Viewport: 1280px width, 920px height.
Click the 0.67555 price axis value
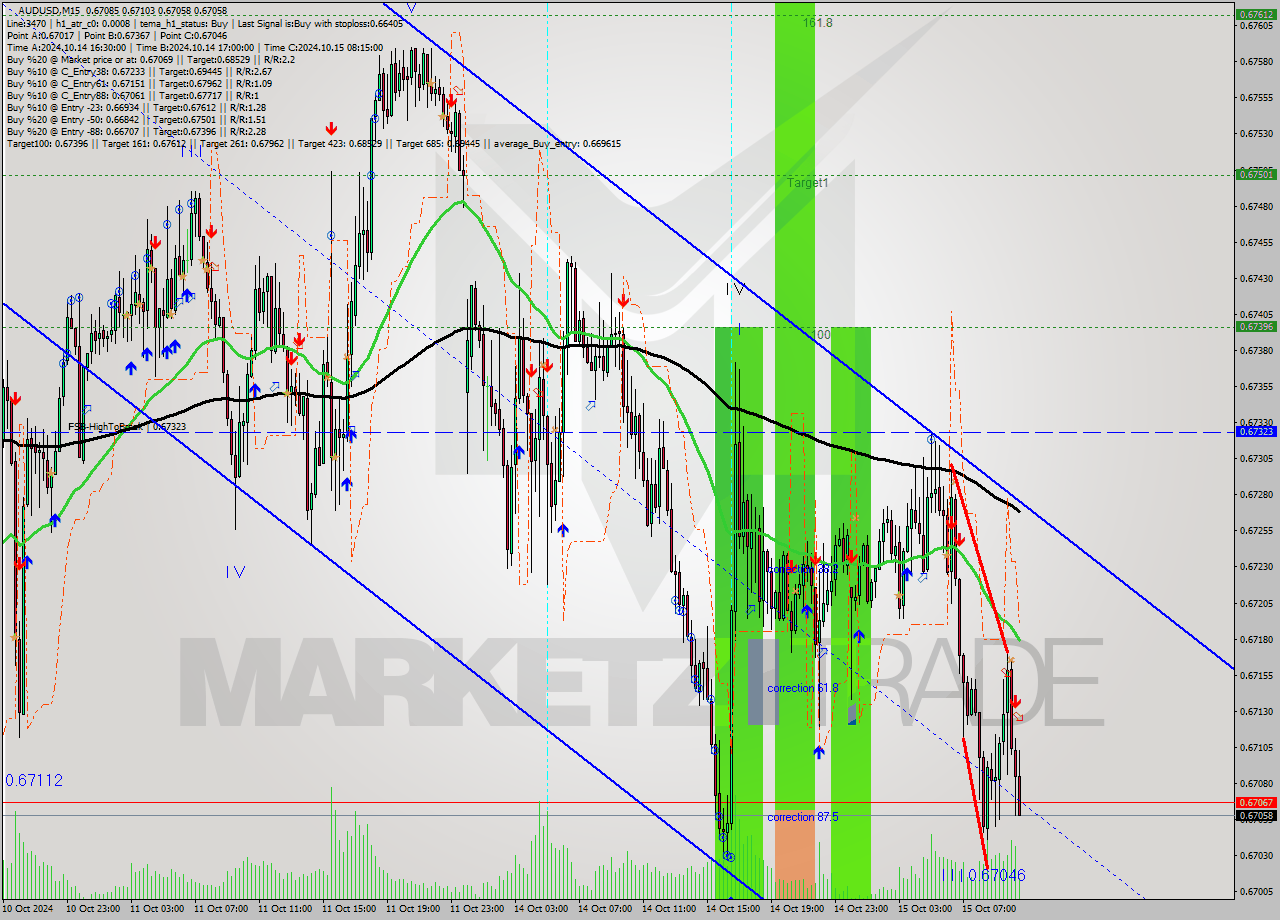[x=1256, y=97]
